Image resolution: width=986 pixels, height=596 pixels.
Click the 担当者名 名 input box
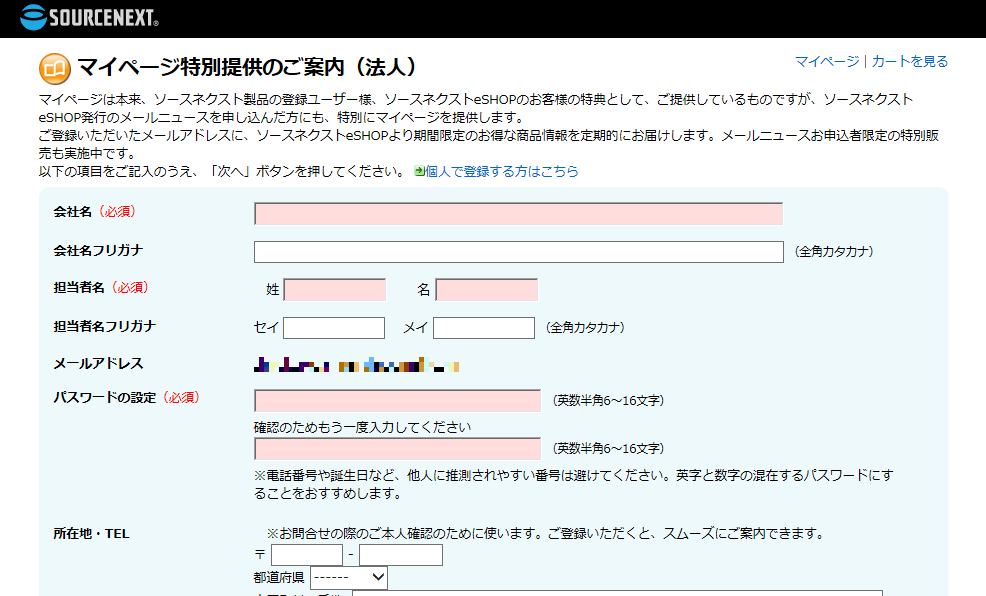(x=487, y=290)
